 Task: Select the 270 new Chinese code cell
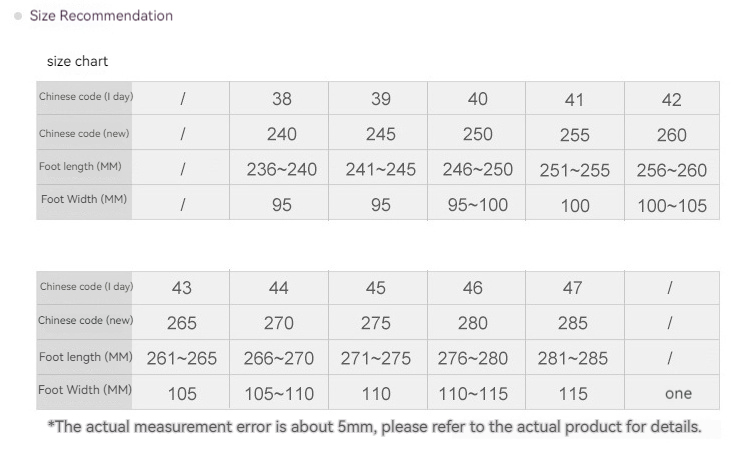[279, 323]
